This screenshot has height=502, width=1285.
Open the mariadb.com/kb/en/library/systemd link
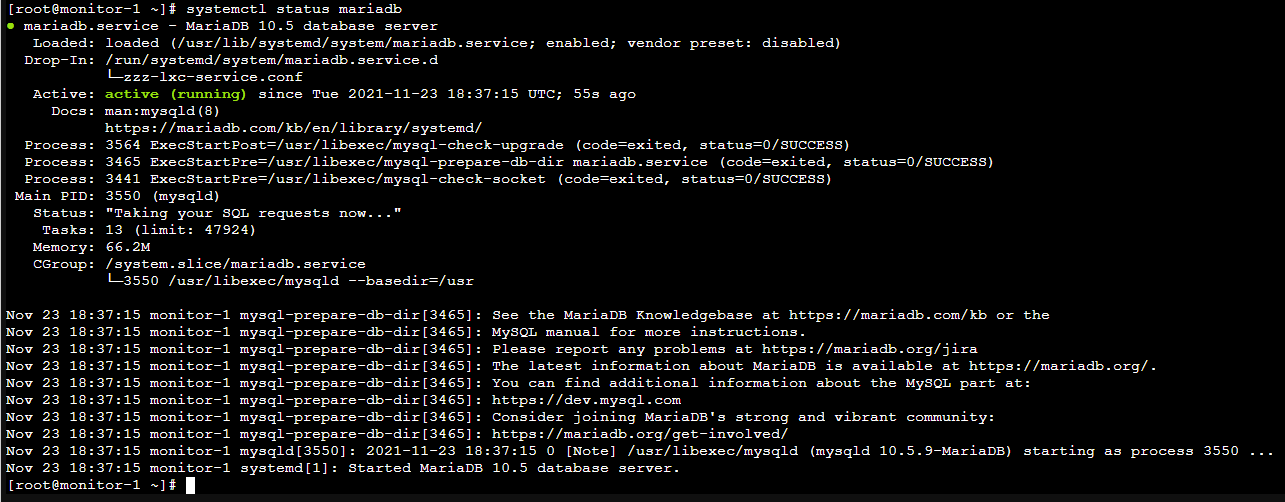[x=294, y=128]
